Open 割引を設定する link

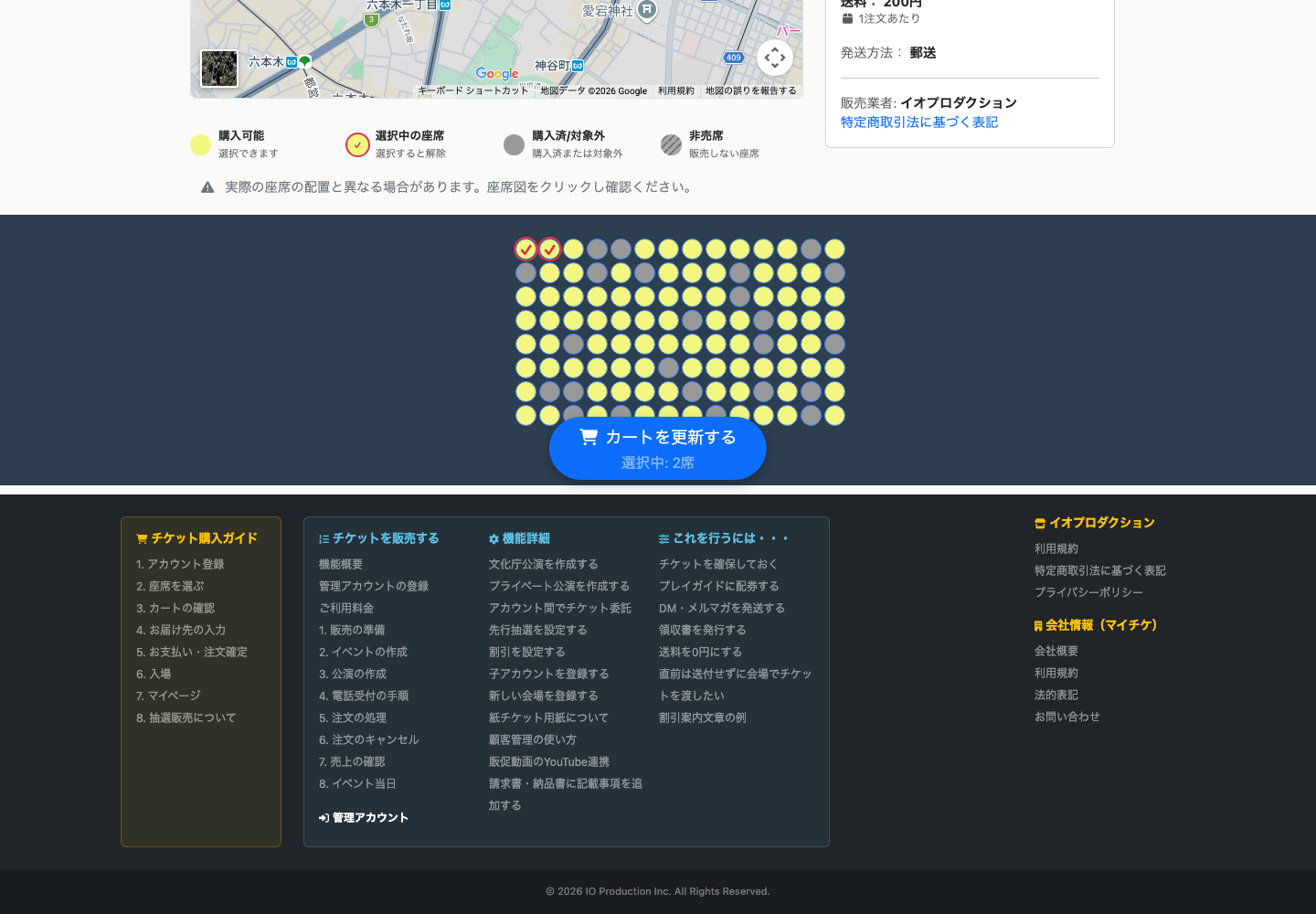[x=527, y=653]
